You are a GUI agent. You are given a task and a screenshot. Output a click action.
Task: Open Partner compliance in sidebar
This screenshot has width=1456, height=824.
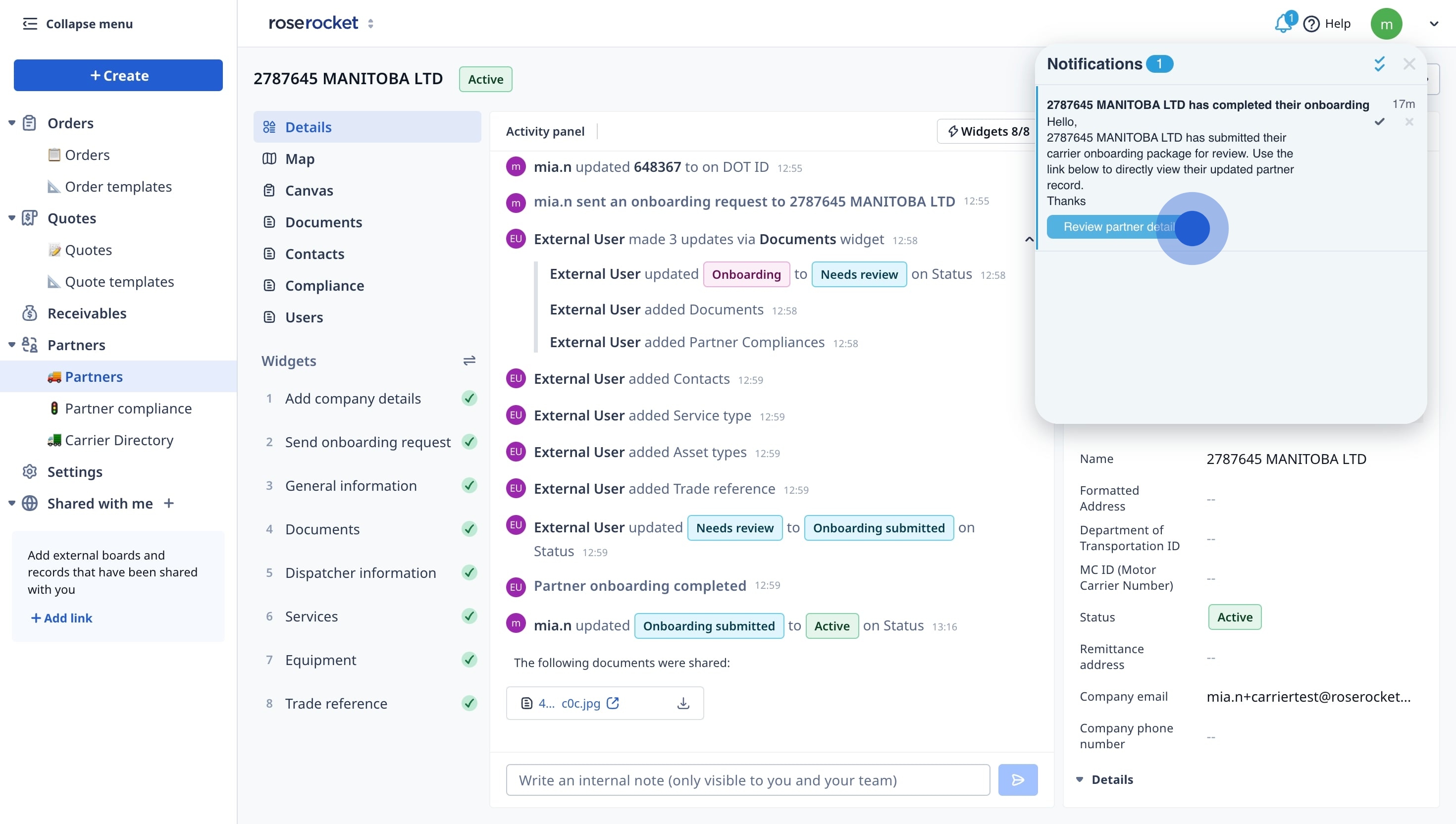[128, 409]
